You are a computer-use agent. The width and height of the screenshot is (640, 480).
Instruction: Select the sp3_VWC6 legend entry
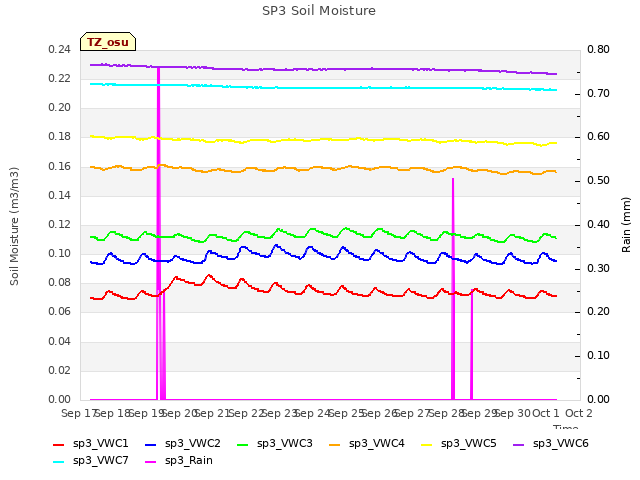coord(551,443)
